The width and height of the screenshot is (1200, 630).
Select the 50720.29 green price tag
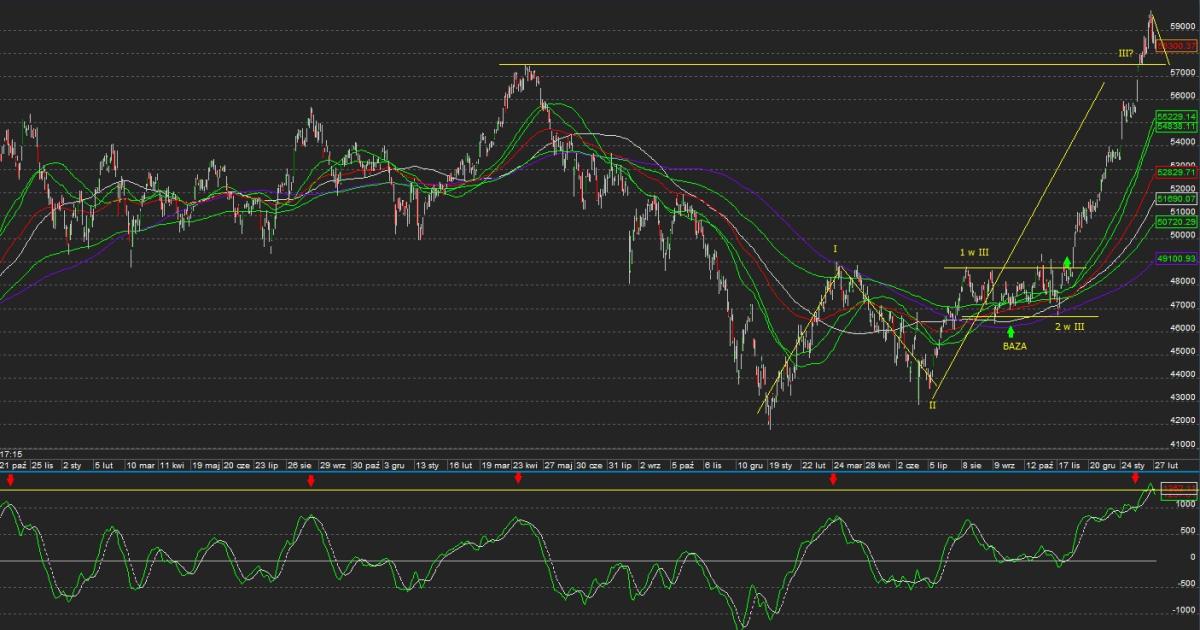[1176, 222]
